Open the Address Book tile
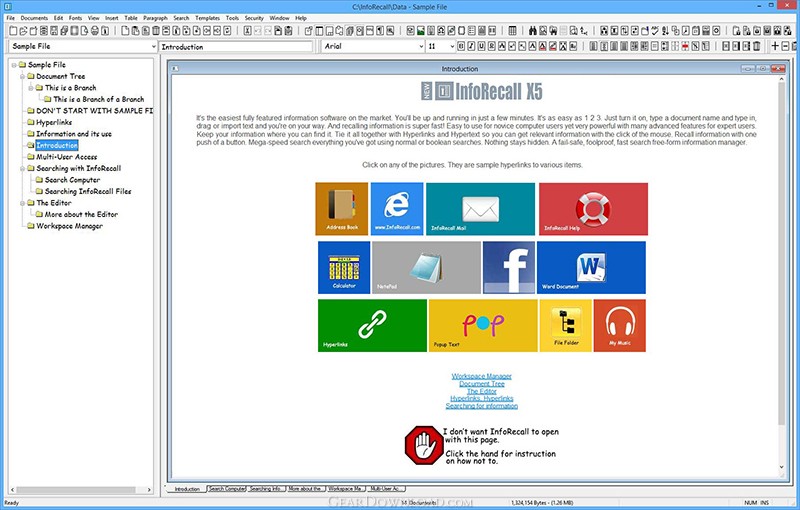This screenshot has width=800, height=510. [x=342, y=209]
